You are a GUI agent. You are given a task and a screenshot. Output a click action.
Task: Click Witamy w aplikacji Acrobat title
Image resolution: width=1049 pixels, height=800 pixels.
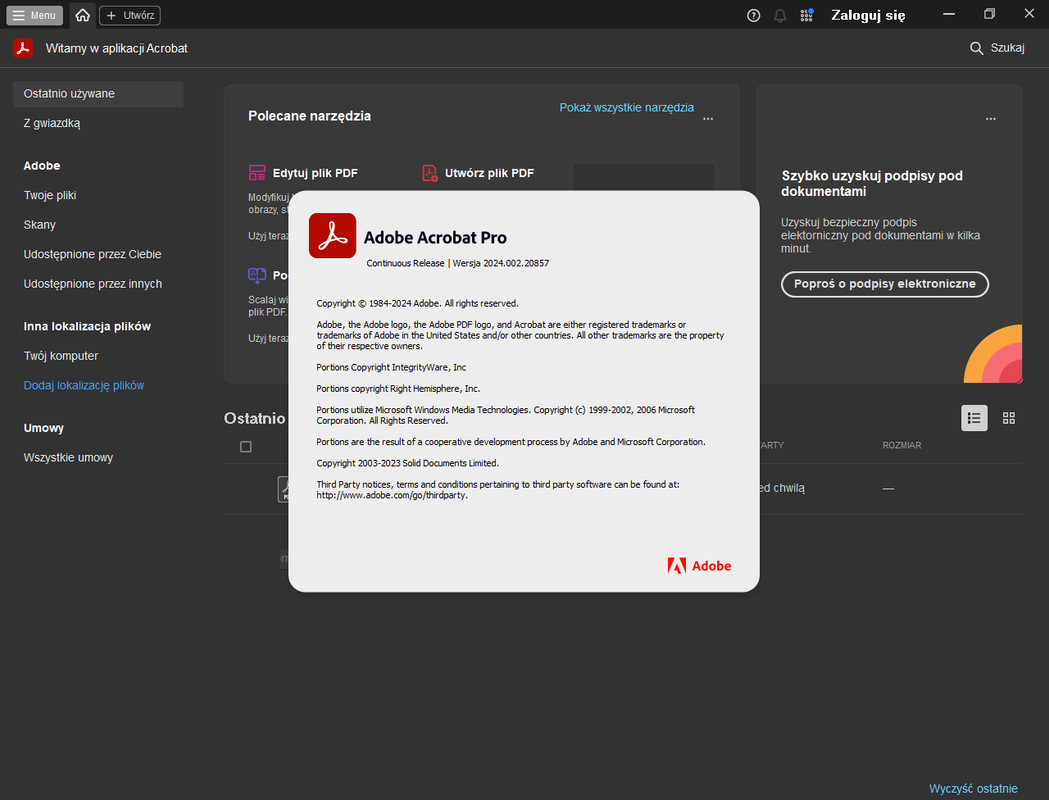pos(116,48)
